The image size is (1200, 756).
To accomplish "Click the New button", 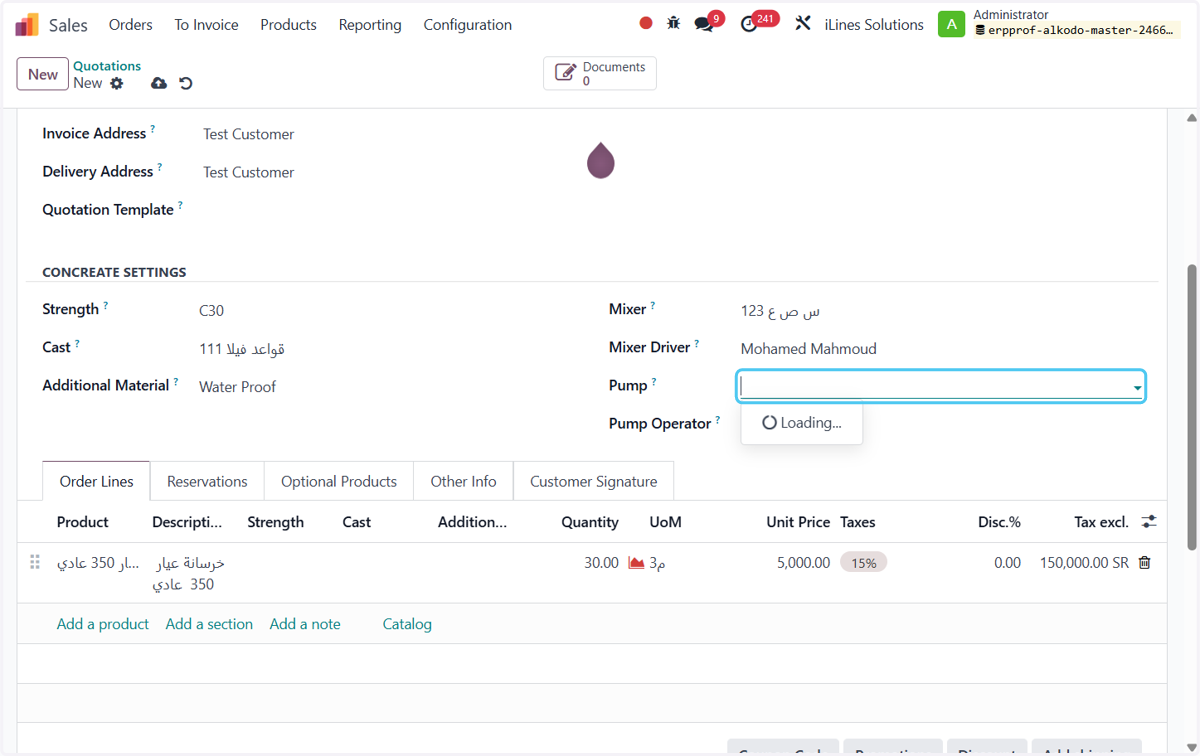I will [x=43, y=74].
